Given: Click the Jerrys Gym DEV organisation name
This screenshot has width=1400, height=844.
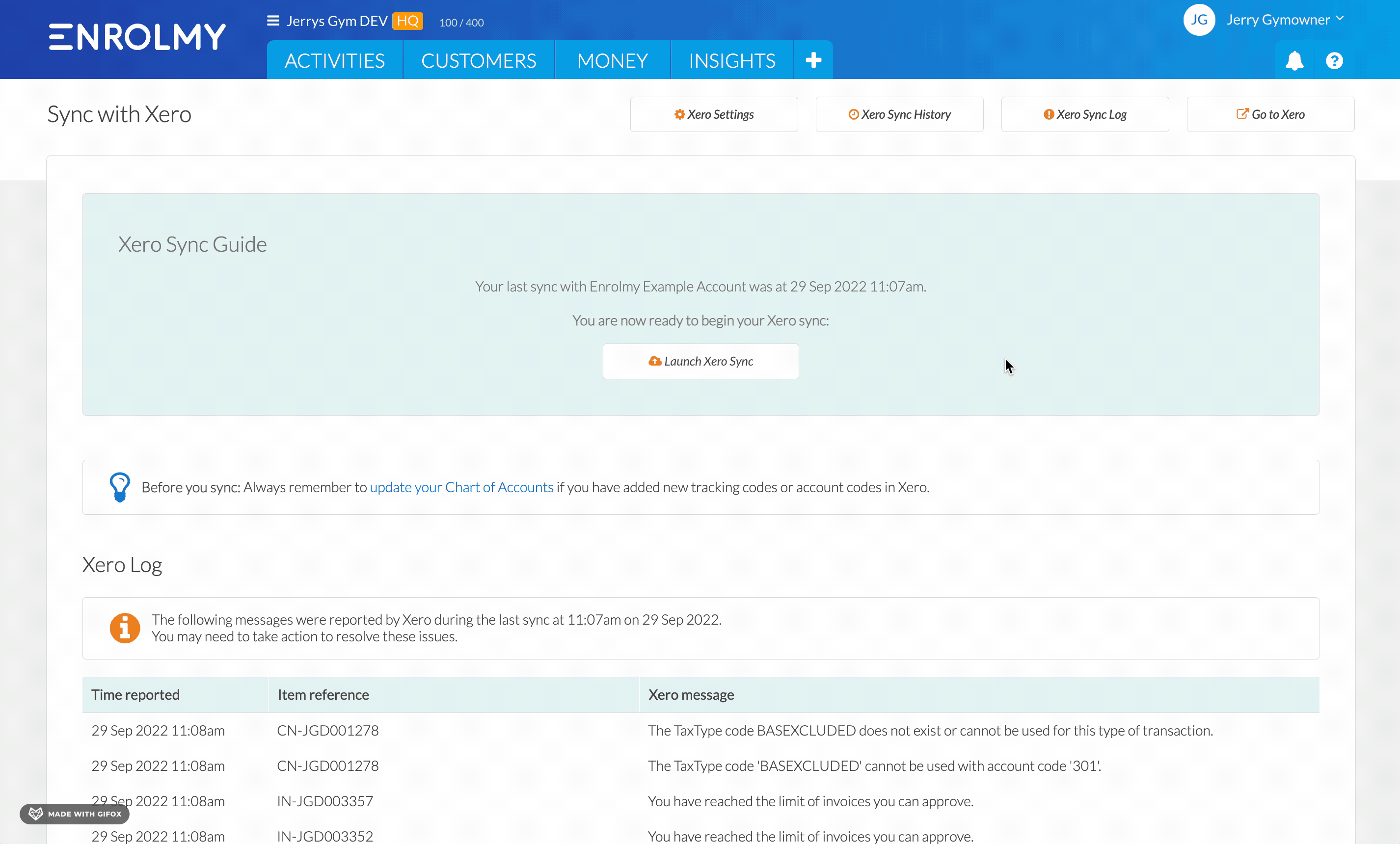Looking at the screenshot, I should click(x=337, y=21).
